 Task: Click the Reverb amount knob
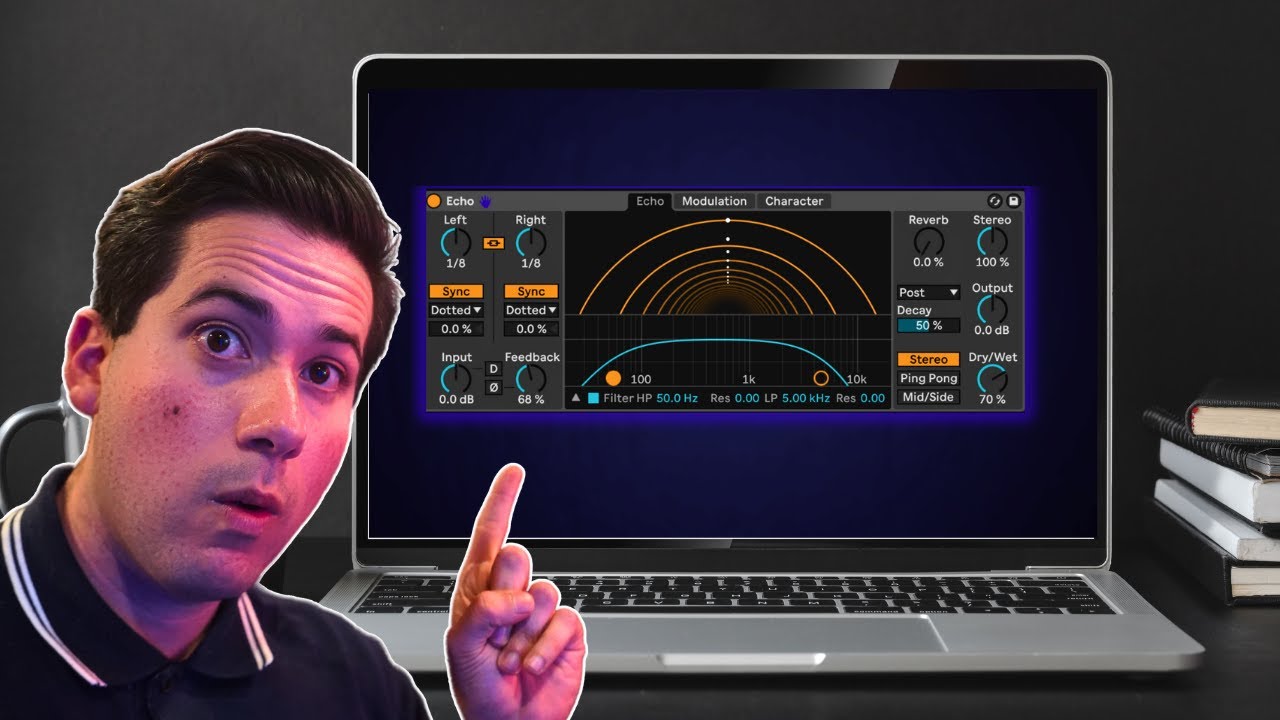(x=928, y=241)
